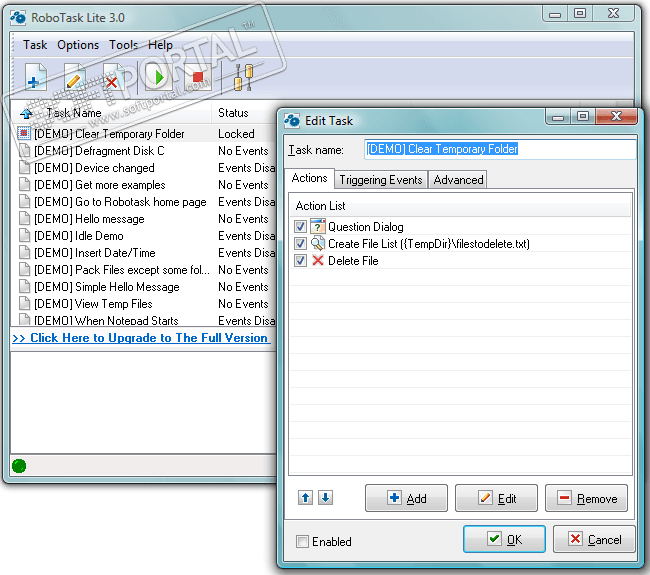Click the RoboTask icon in Edit Task title bar
This screenshot has height=575, width=650.
(292, 121)
